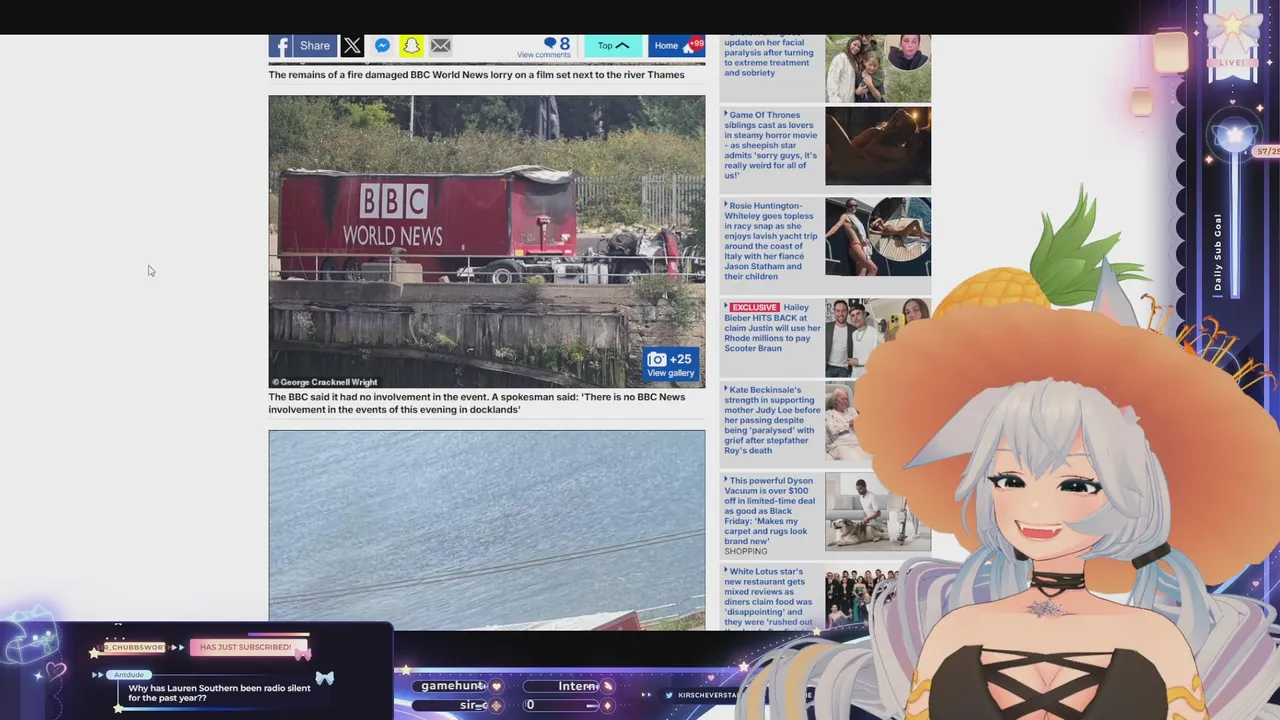1280x720 pixels.
Task: Click the Game Of Thrones story thumbnail
Action: point(878,146)
